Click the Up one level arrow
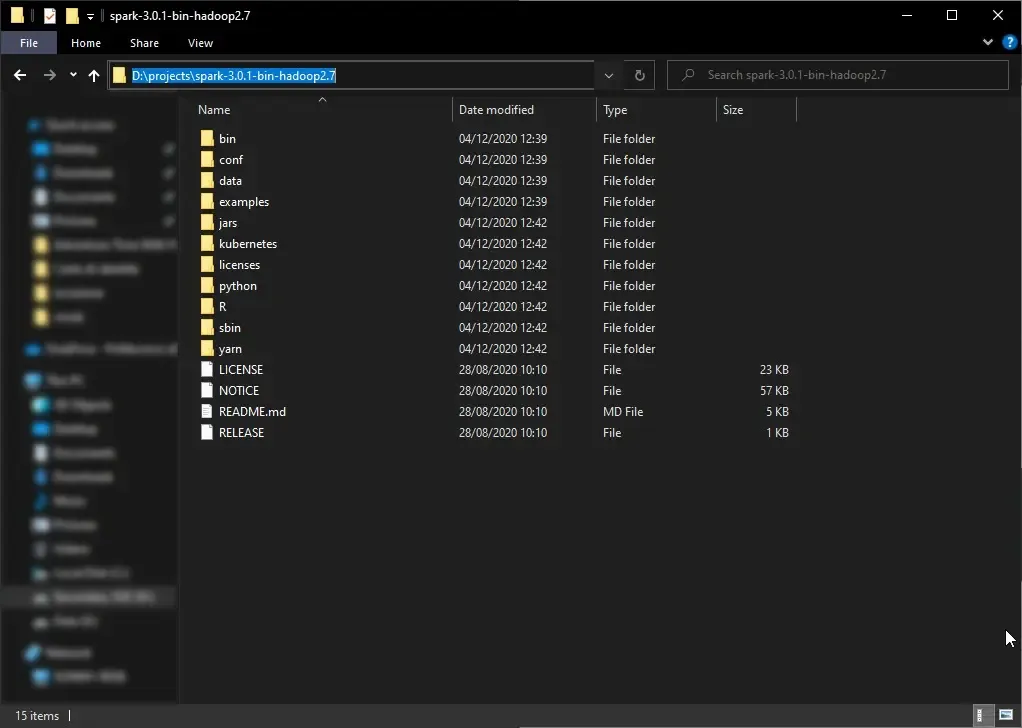Screen dimensions: 1022x728 (x=94, y=76)
